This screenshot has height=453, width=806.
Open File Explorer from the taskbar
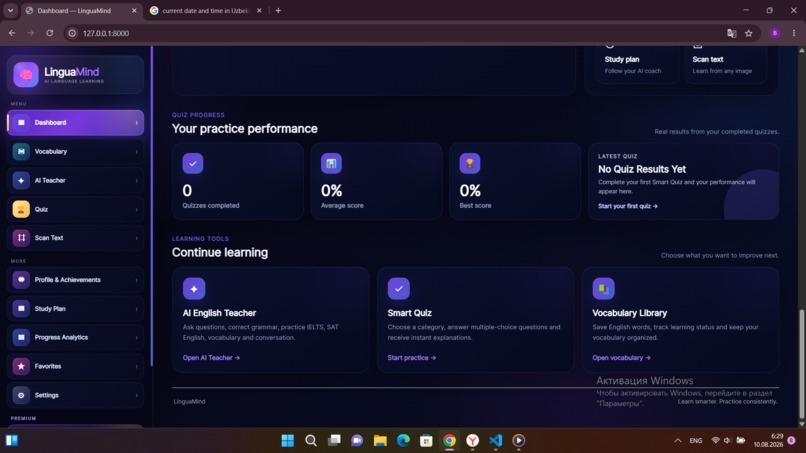[x=380, y=441]
